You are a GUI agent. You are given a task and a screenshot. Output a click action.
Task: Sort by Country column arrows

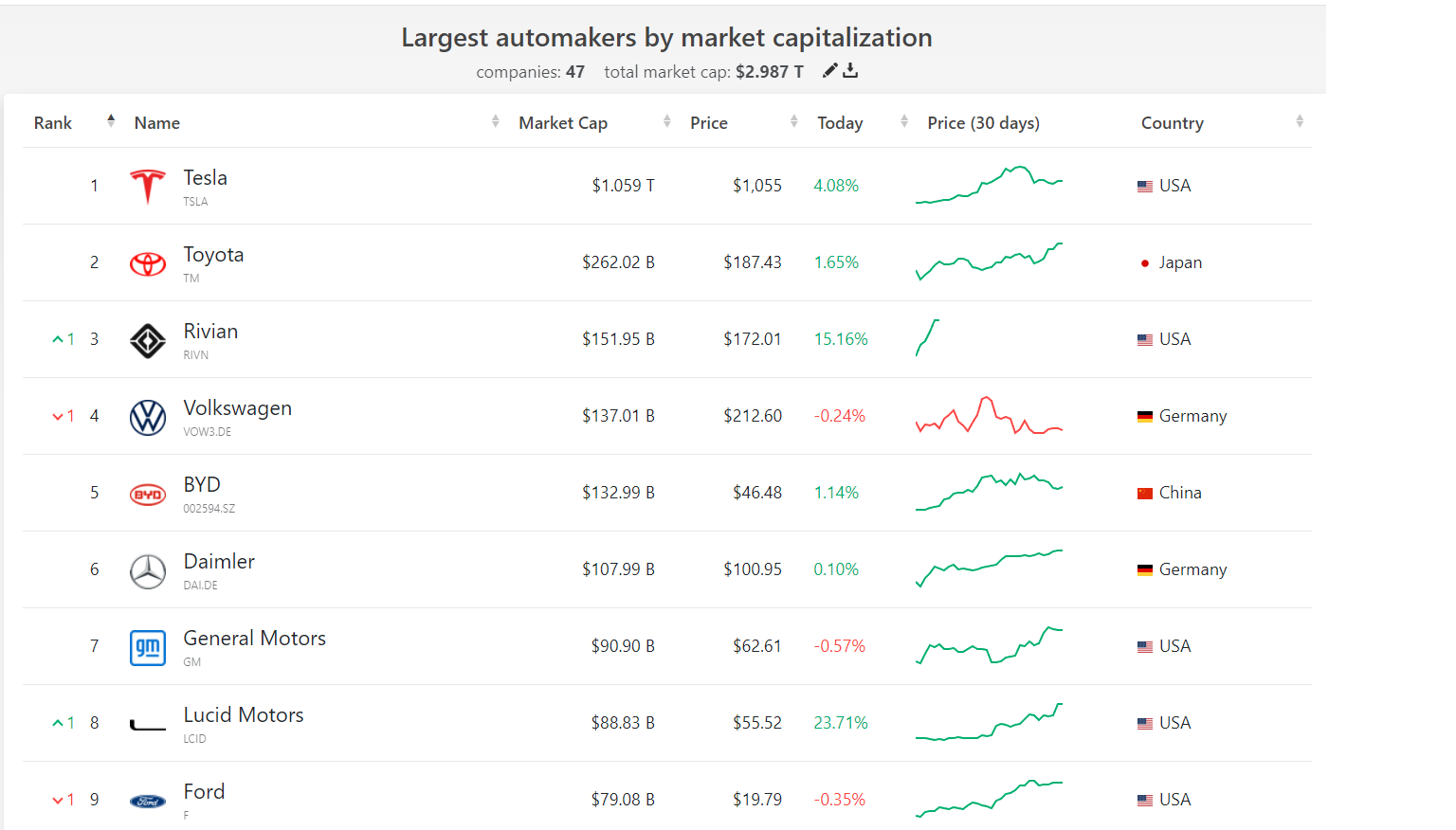tap(1300, 121)
